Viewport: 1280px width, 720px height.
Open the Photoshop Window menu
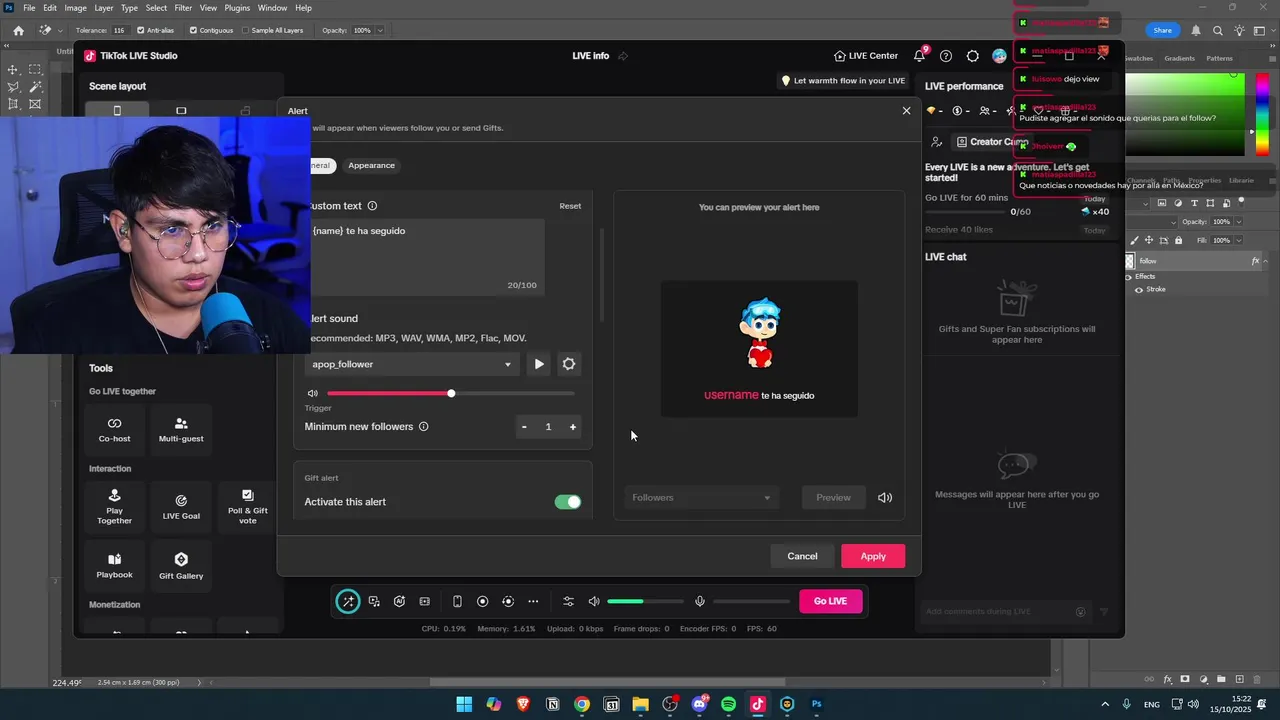click(x=272, y=8)
